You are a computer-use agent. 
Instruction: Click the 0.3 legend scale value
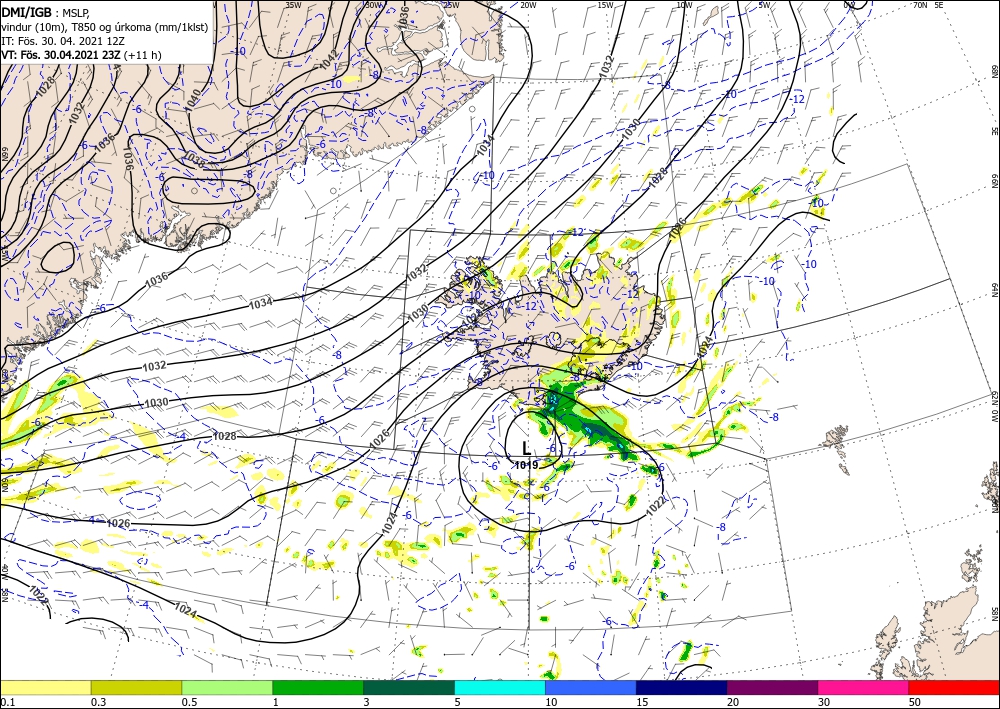(x=97, y=702)
